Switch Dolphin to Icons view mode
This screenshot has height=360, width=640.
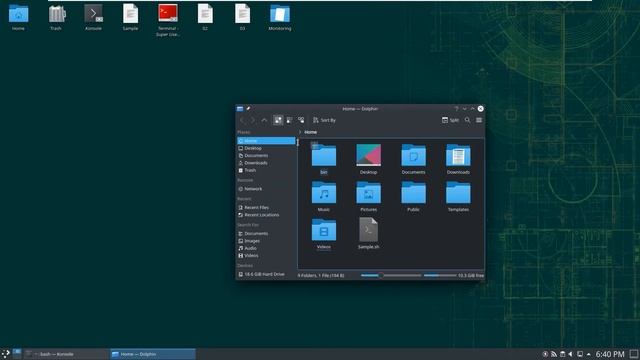click(x=278, y=120)
